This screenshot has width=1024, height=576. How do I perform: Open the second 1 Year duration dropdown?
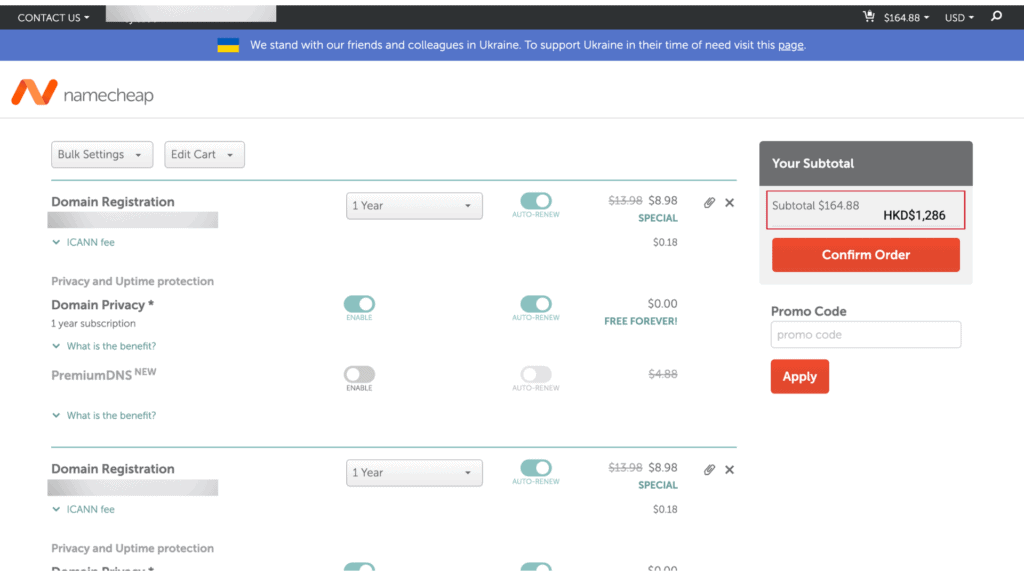(x=414, y=473)
